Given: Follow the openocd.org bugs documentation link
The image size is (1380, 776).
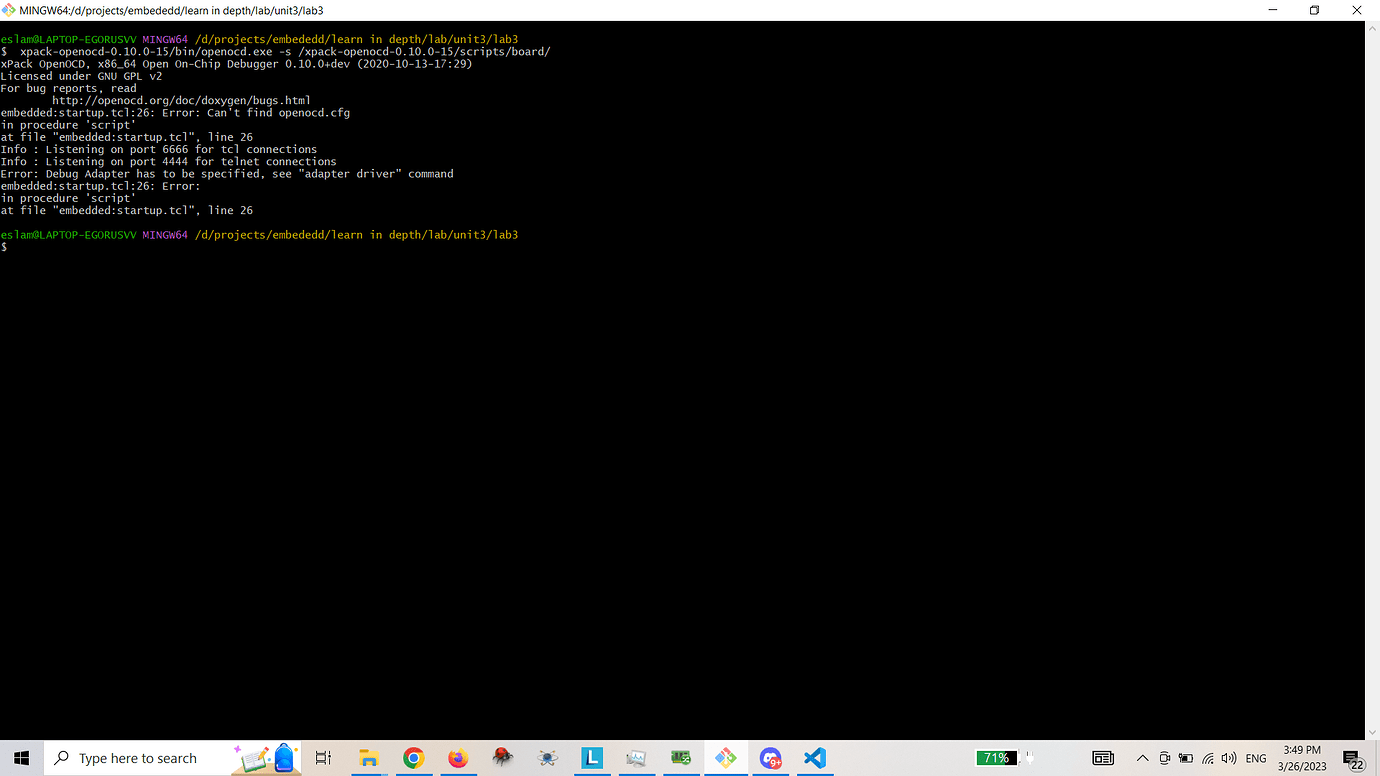Looking at the screenshot, I should [x=184, y=99].
